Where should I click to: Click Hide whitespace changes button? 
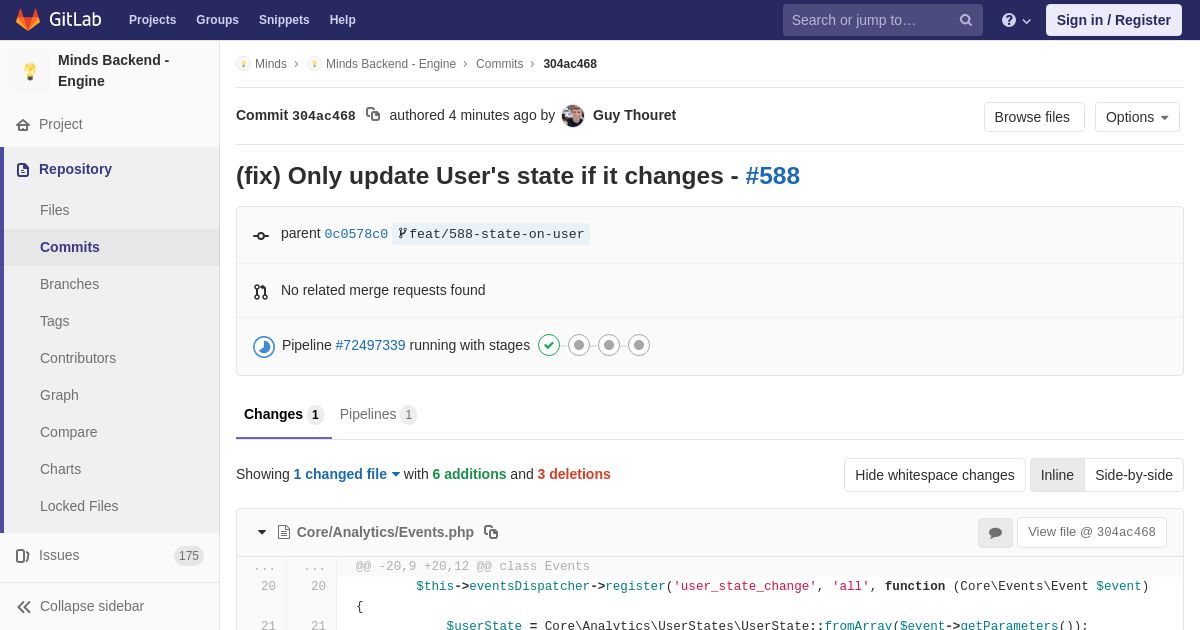(935, 475)
